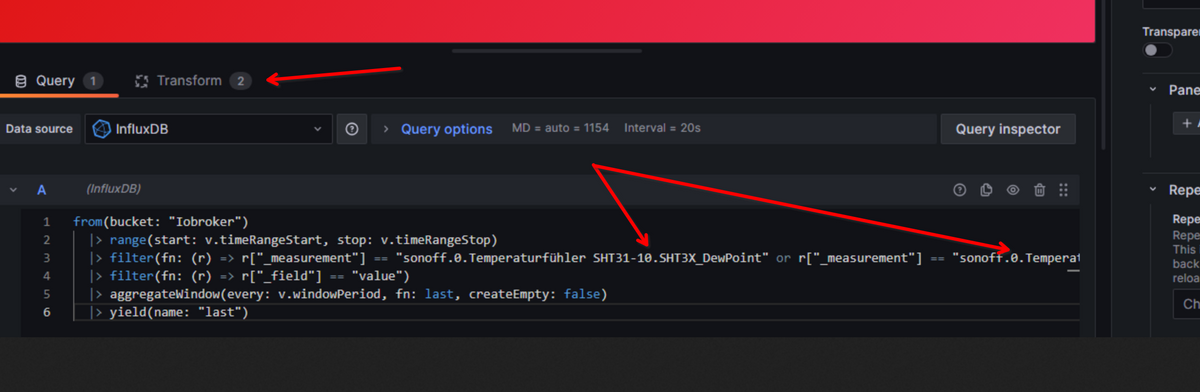
Task: Collapse the Repeat options section
Action: [1153, 189]
